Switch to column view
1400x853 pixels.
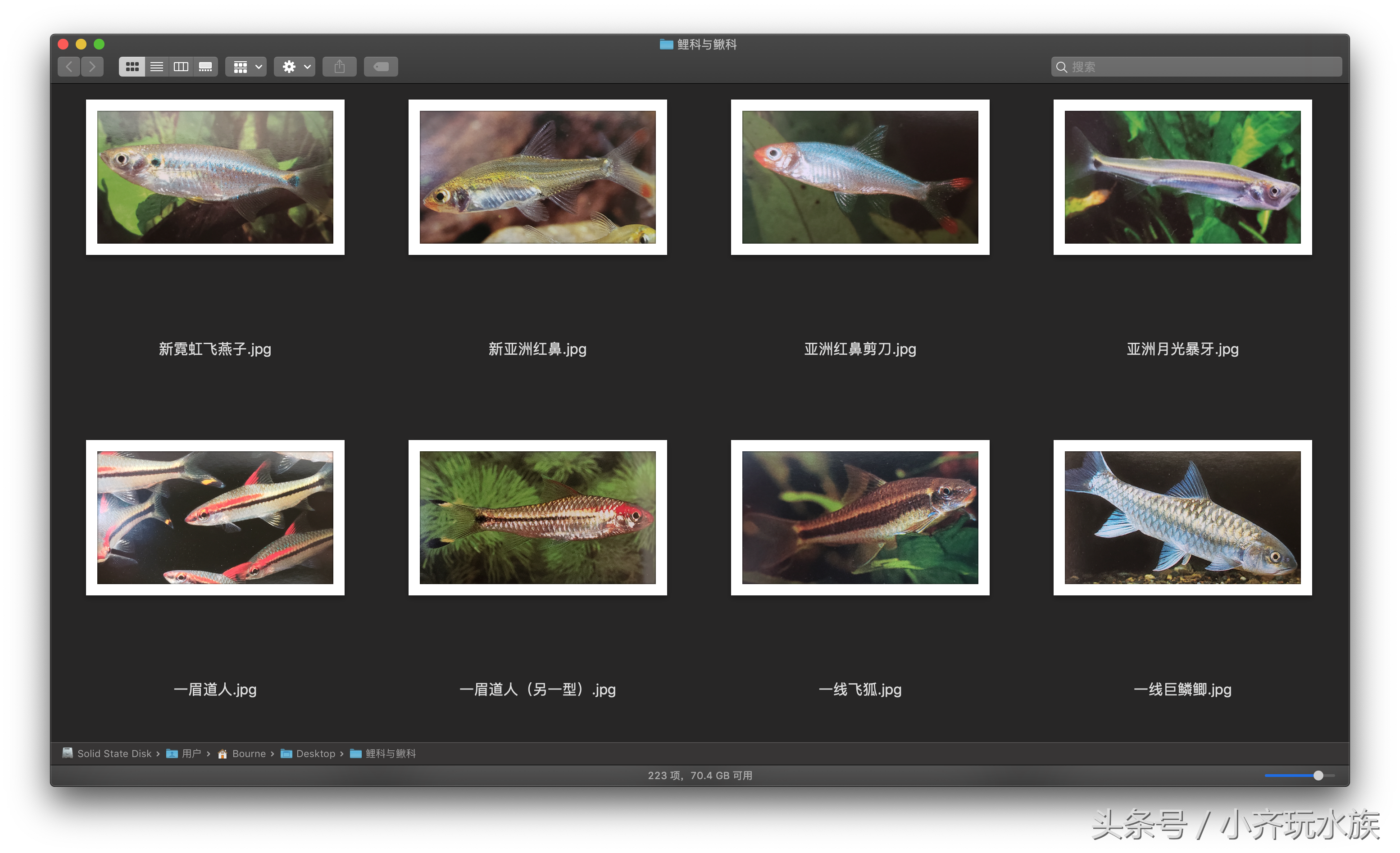click(x=181, y=67)
